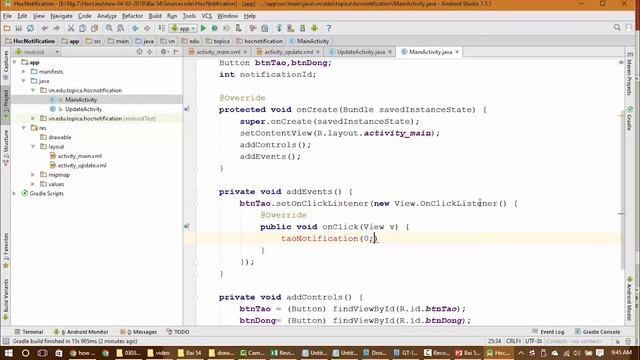Switch to UpdateActivity.java editor tab

coord(361,52)
